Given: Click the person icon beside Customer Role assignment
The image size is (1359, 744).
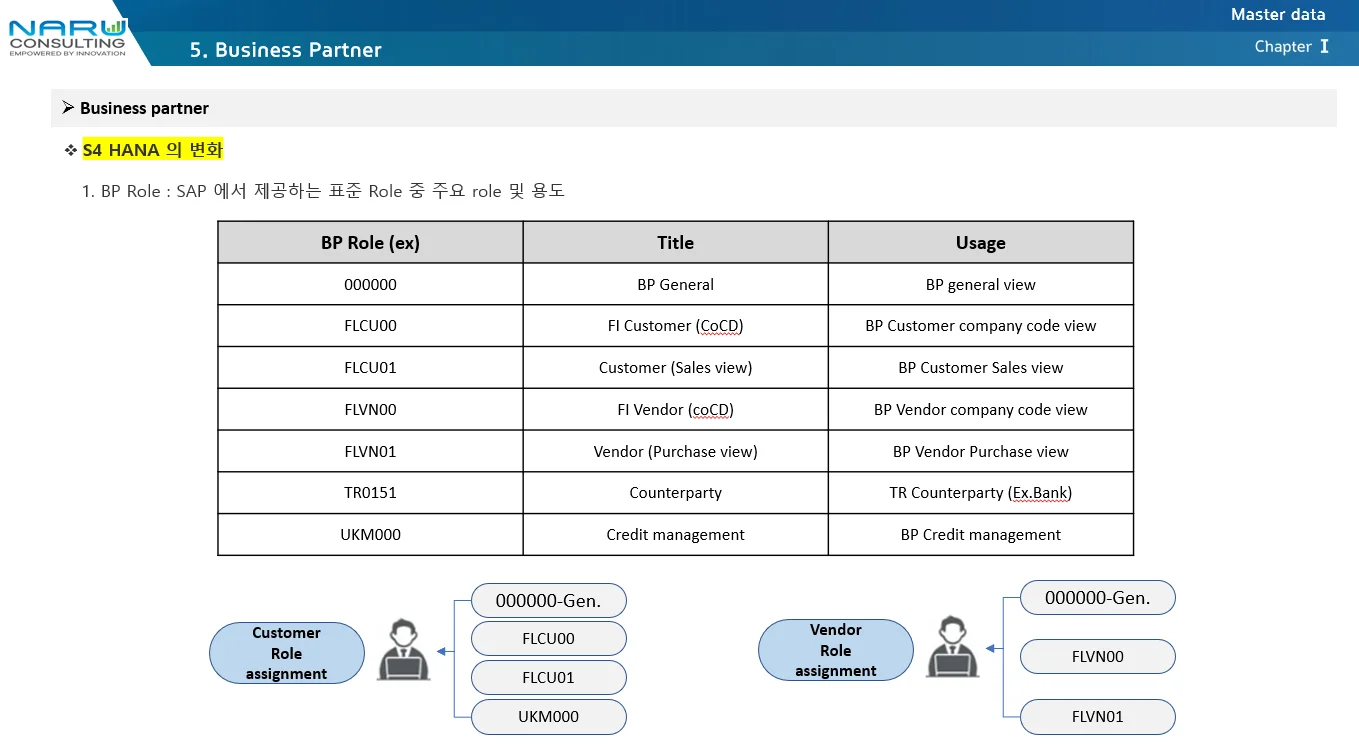Looking at the screenshot, I should (x=404, y=651).
